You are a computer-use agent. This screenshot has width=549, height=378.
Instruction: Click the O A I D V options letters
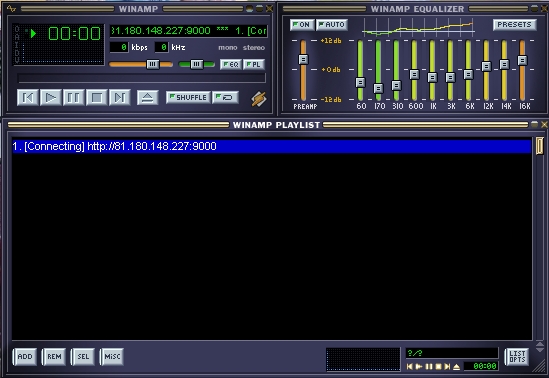point(17,45)
